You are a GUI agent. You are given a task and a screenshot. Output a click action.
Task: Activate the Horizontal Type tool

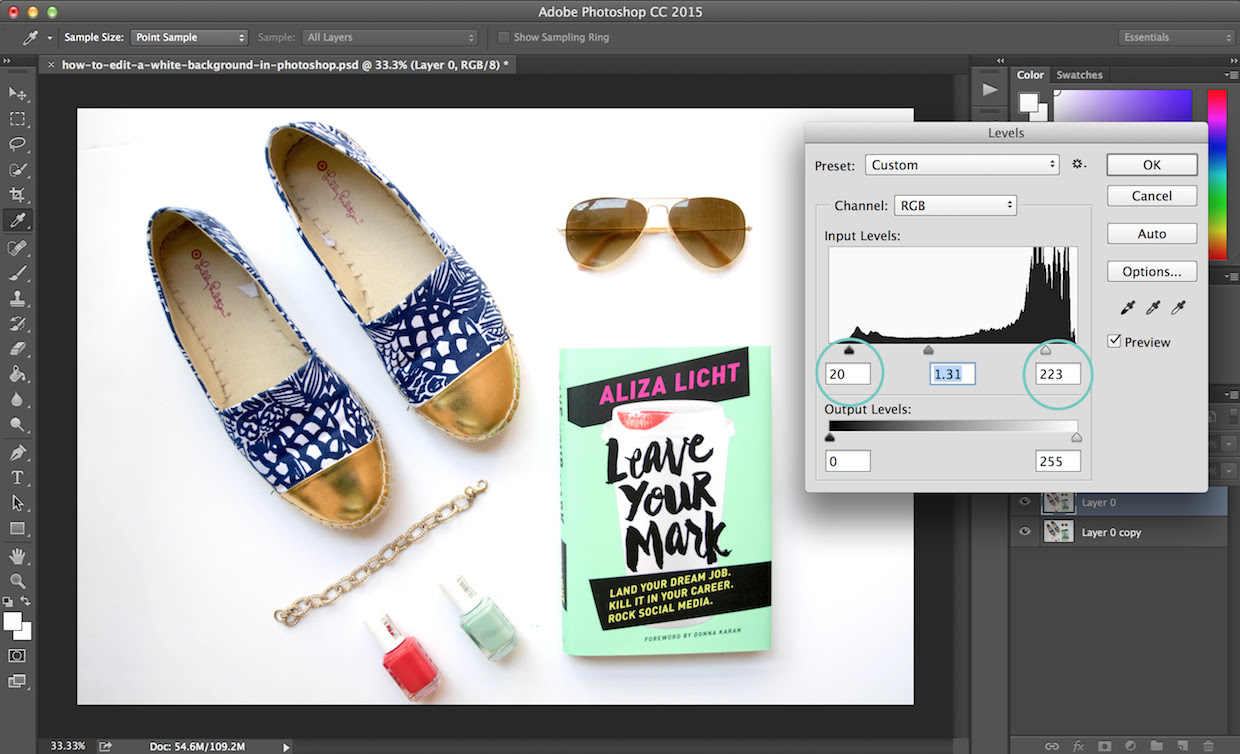18,477
